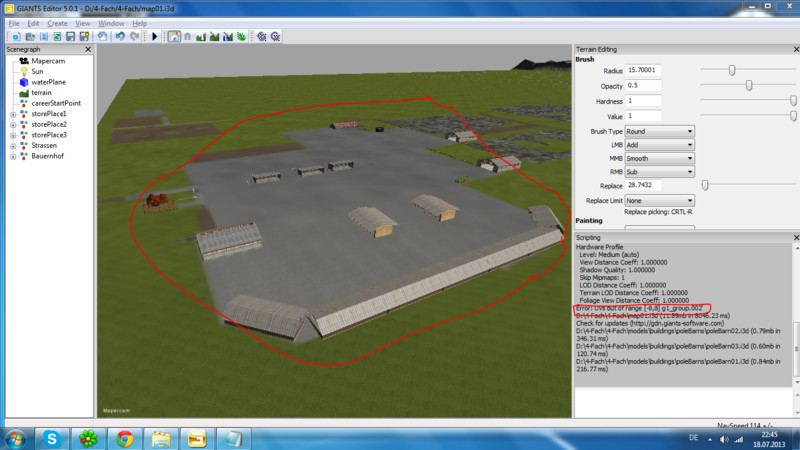This screenshot has height=450, width=800.
Task: Open Skype from the taskbar
Action: click(51, 439)
